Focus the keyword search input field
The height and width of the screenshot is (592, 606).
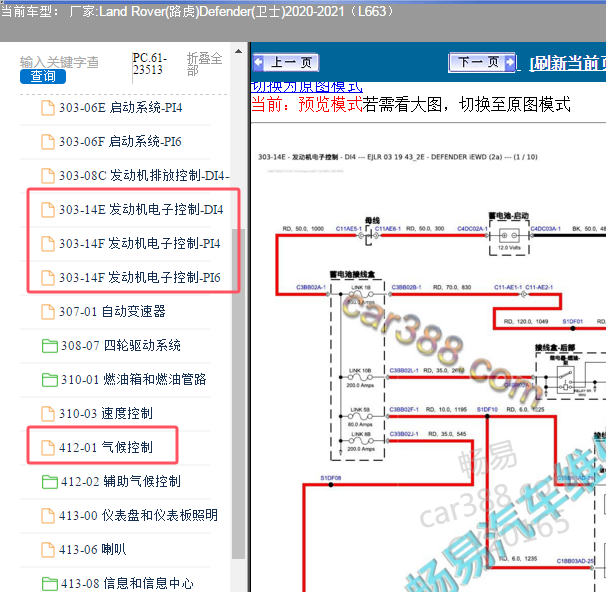click(60, 62)
